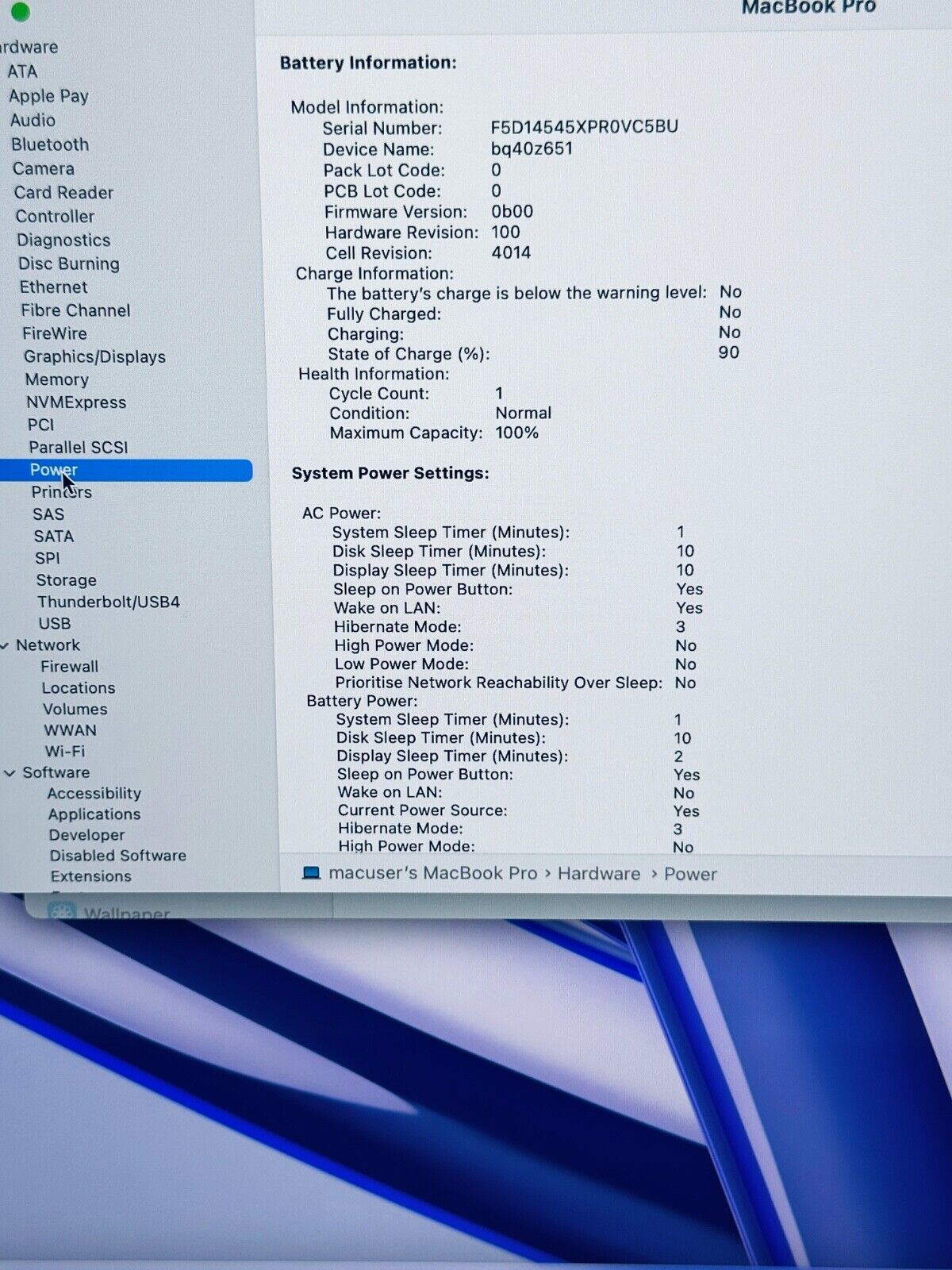Select Disabled Software in sidebar
This screenshot has height=1270, width=952.
tap(117, 856)
